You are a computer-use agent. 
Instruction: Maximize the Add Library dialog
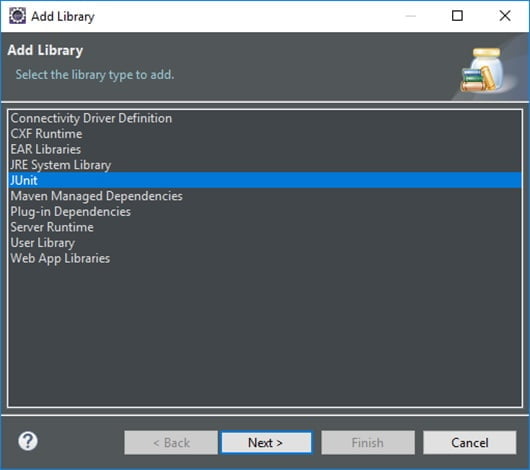(457, 16)
